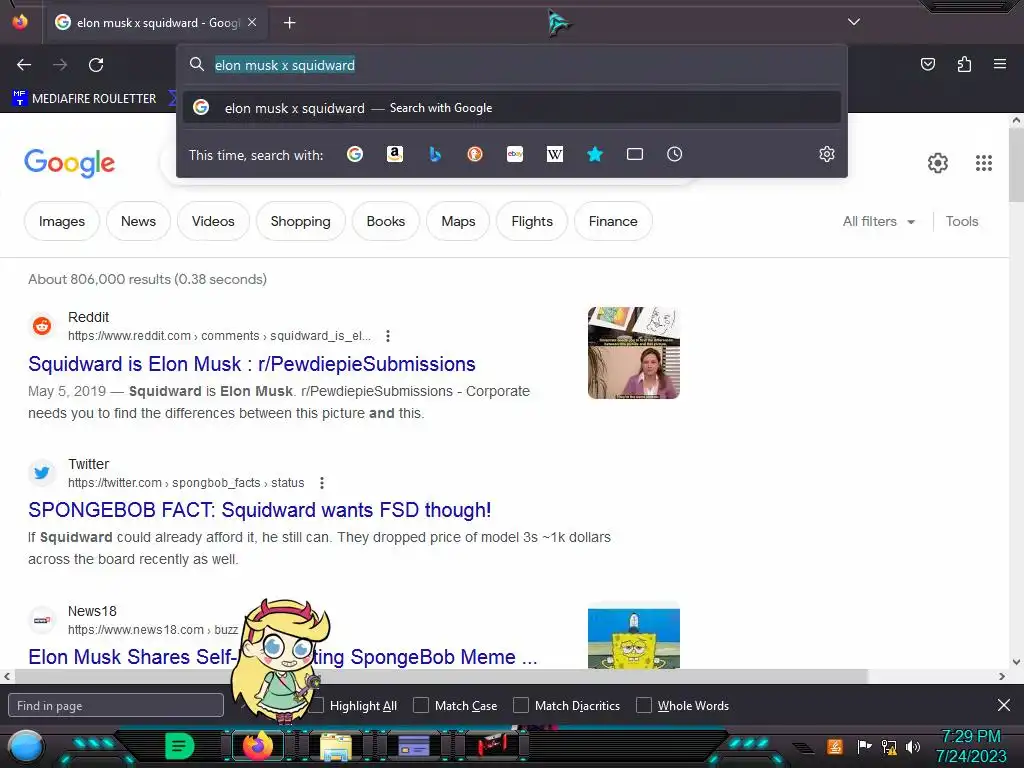
Task: Expand the All filters dropdown
Action: 878,221
